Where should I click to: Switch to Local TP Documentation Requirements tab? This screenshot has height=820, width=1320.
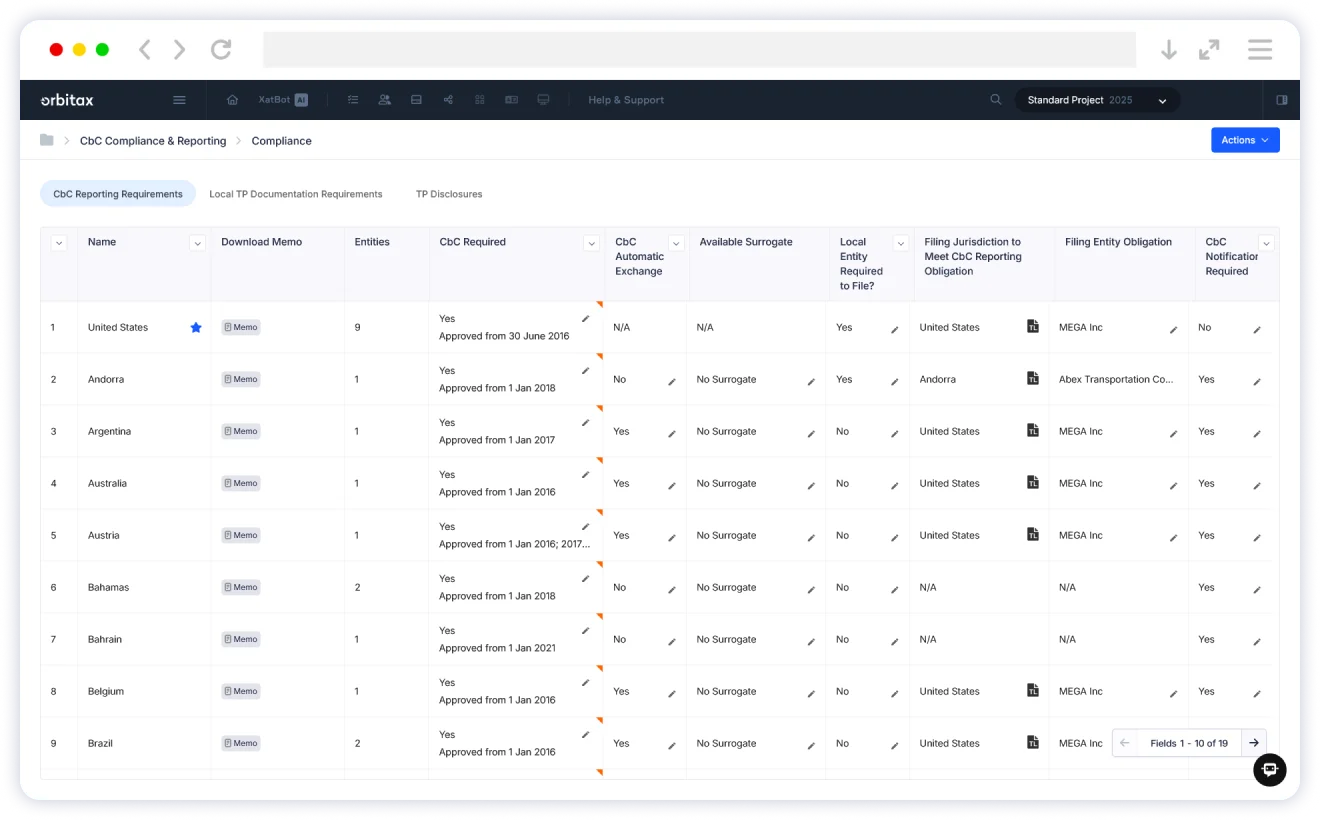pyautogui.click(x=295, y=194)
